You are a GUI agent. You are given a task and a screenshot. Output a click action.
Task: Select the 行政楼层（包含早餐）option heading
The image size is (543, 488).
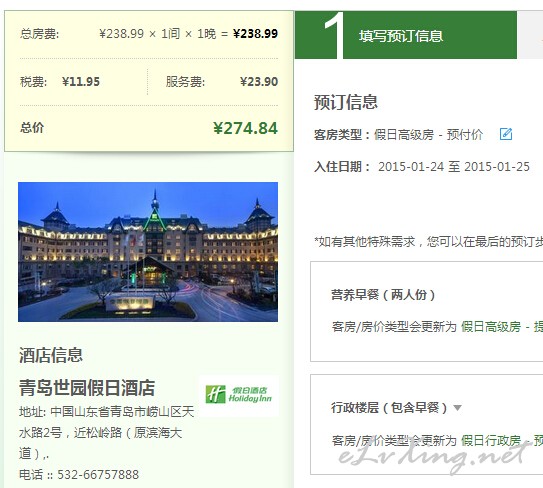(390, 408)
